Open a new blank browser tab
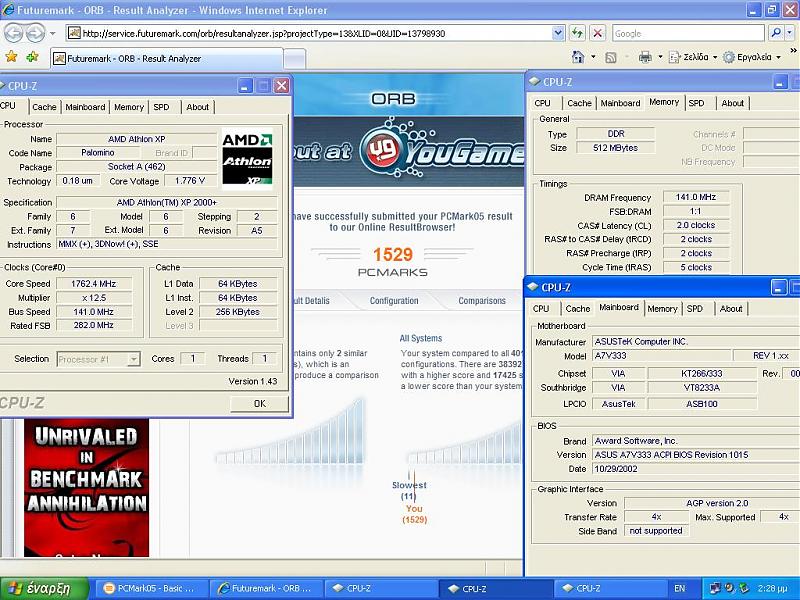Image resolution: width=800 pixels, height=600 pixels. pyautogui.click(x=294, y=59)
